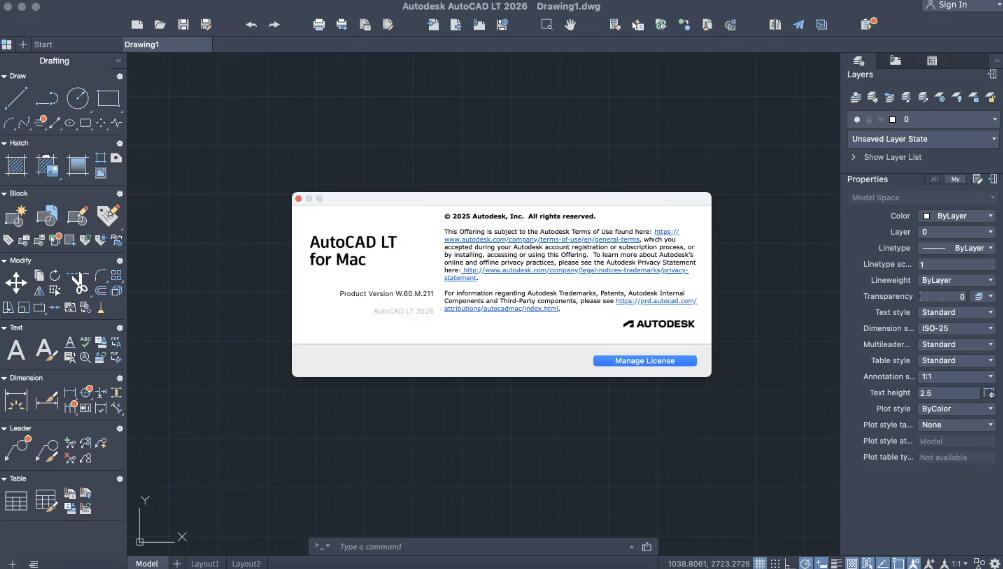Switch Properties filter to All
Screen dimensions: 1003x569
click(x=935, y=180)
